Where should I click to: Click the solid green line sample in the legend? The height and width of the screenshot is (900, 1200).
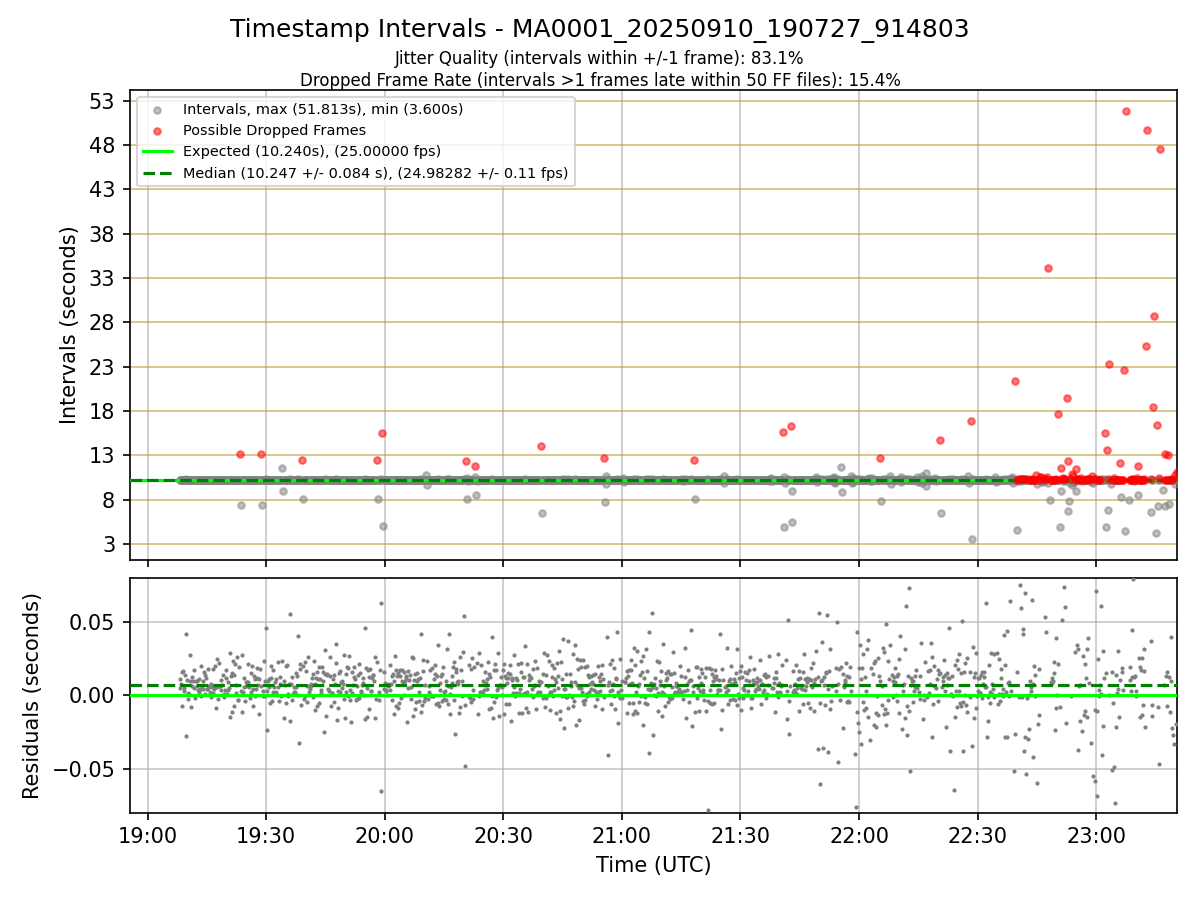(157, 152)
